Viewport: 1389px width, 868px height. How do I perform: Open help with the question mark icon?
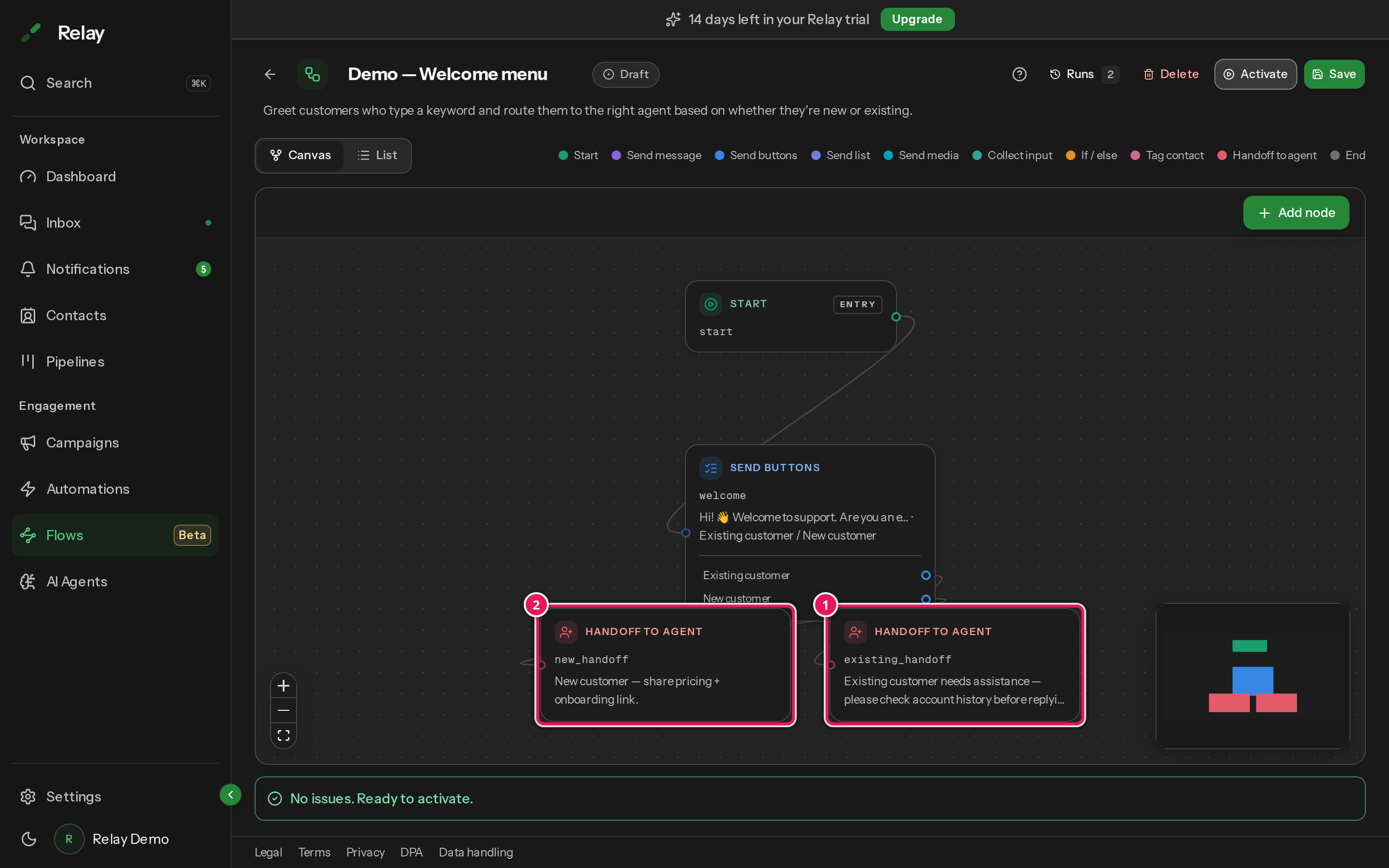coord(1019,74)
